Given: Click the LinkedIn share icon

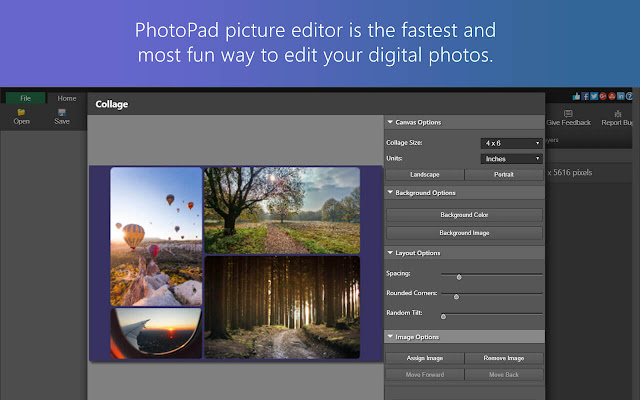Looking at the screenshot, I should coord(621,96).
